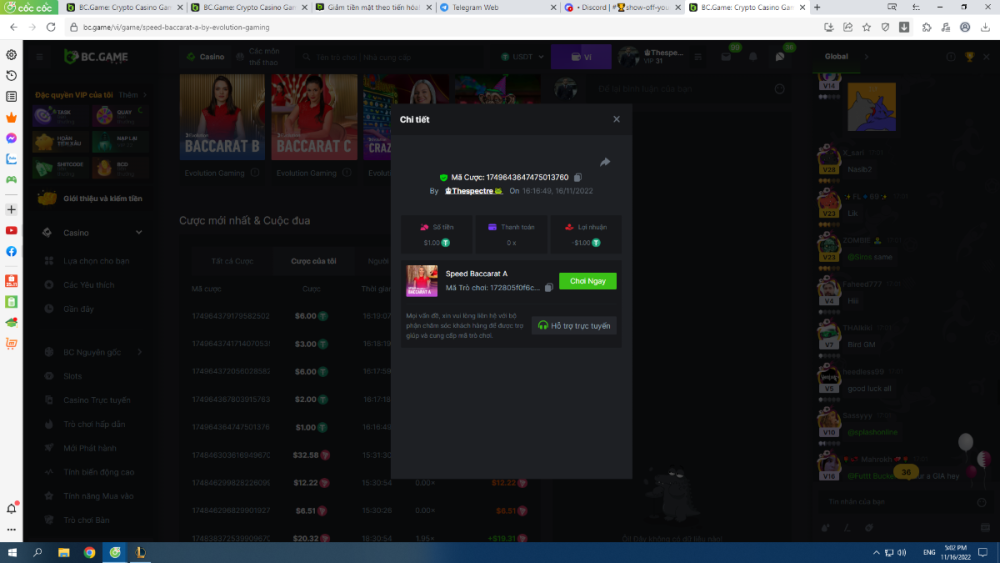Click the Thespectre username link
Image resolution: width=1000 pixels, height=563 pixels.
pos(473,190)
